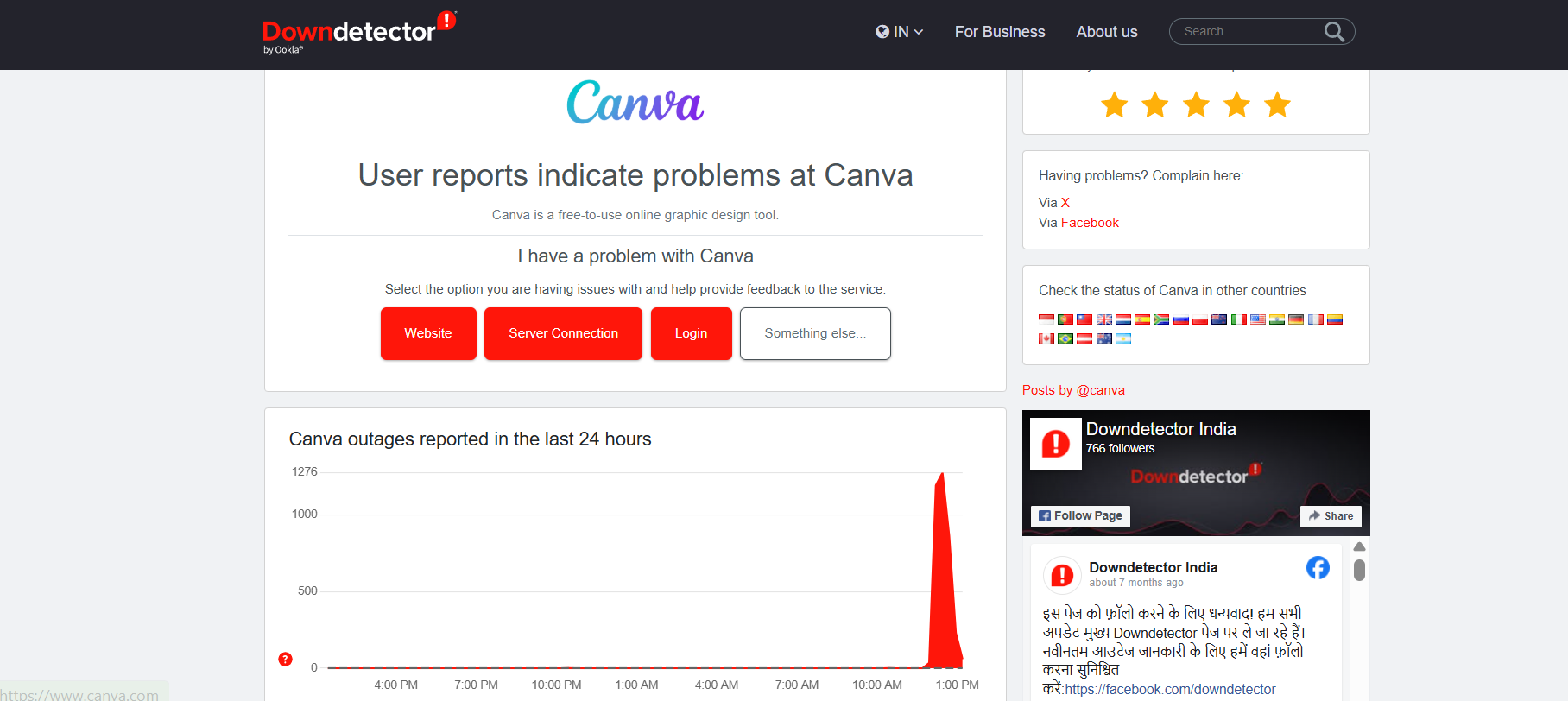Click the "766 followers" text
The width and height of the screenshot is (1568, 701).
click(1120, 448)
